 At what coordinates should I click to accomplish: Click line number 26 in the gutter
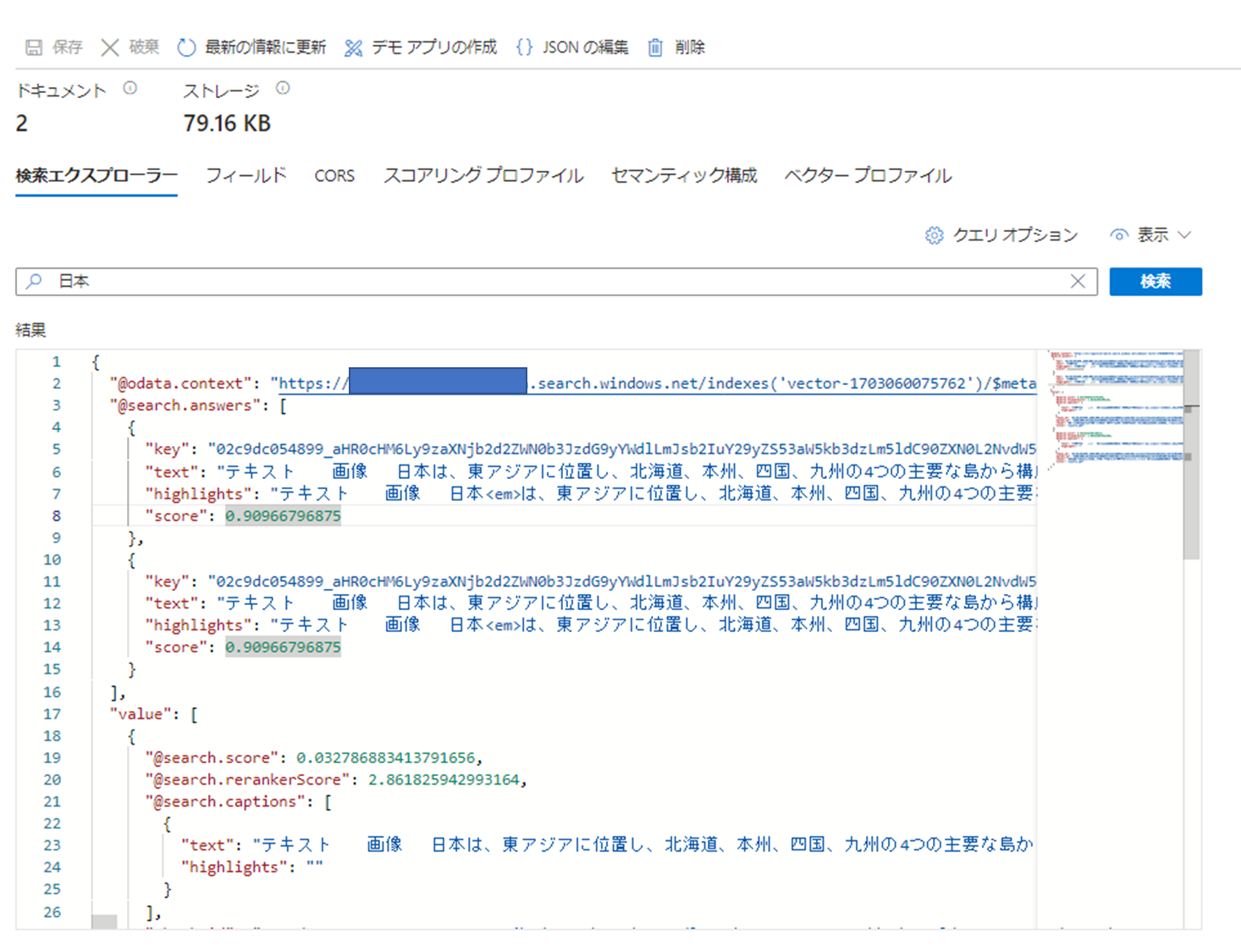(x=52, y=911)
